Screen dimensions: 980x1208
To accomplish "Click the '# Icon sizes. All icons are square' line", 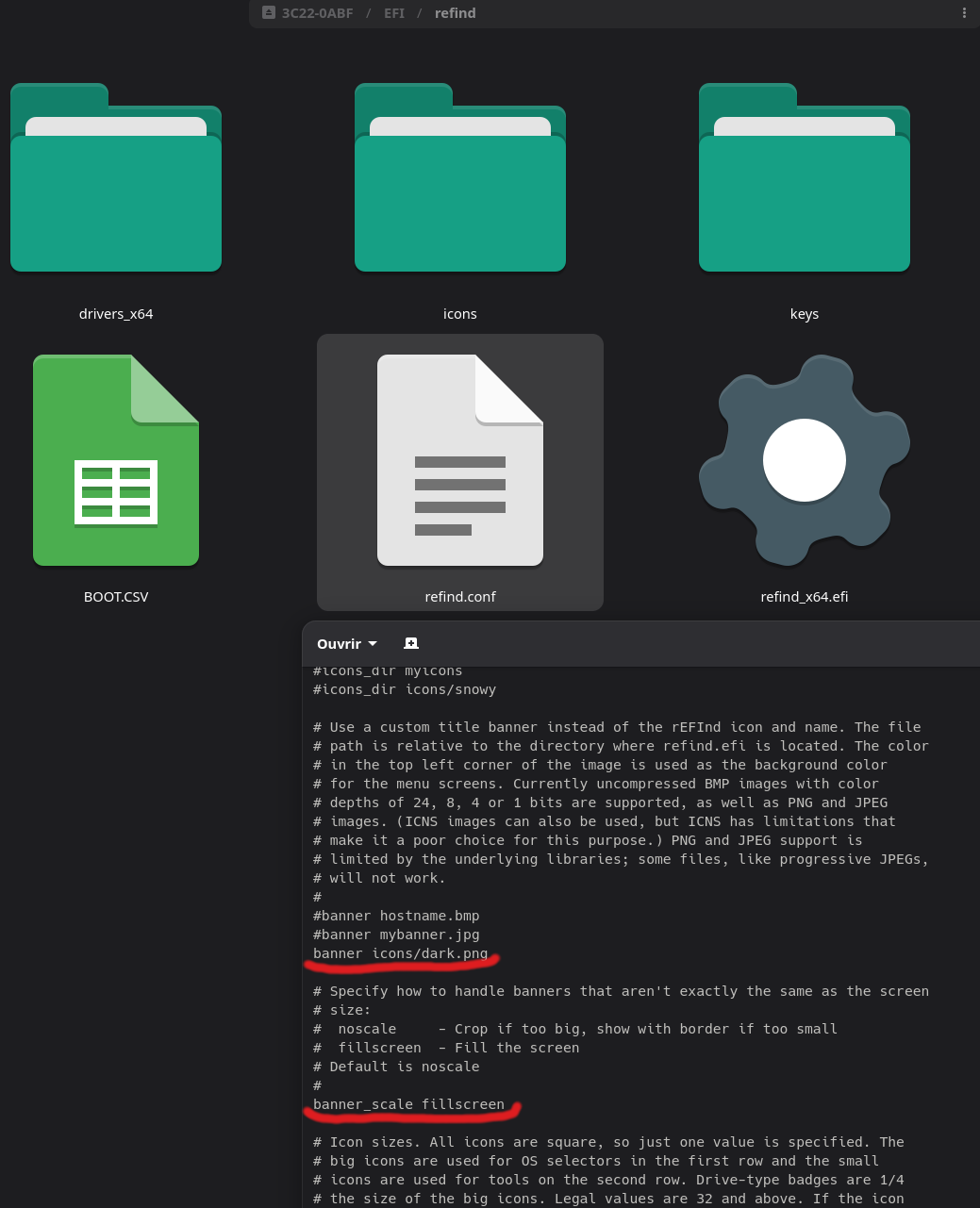I will [608, 1142].
